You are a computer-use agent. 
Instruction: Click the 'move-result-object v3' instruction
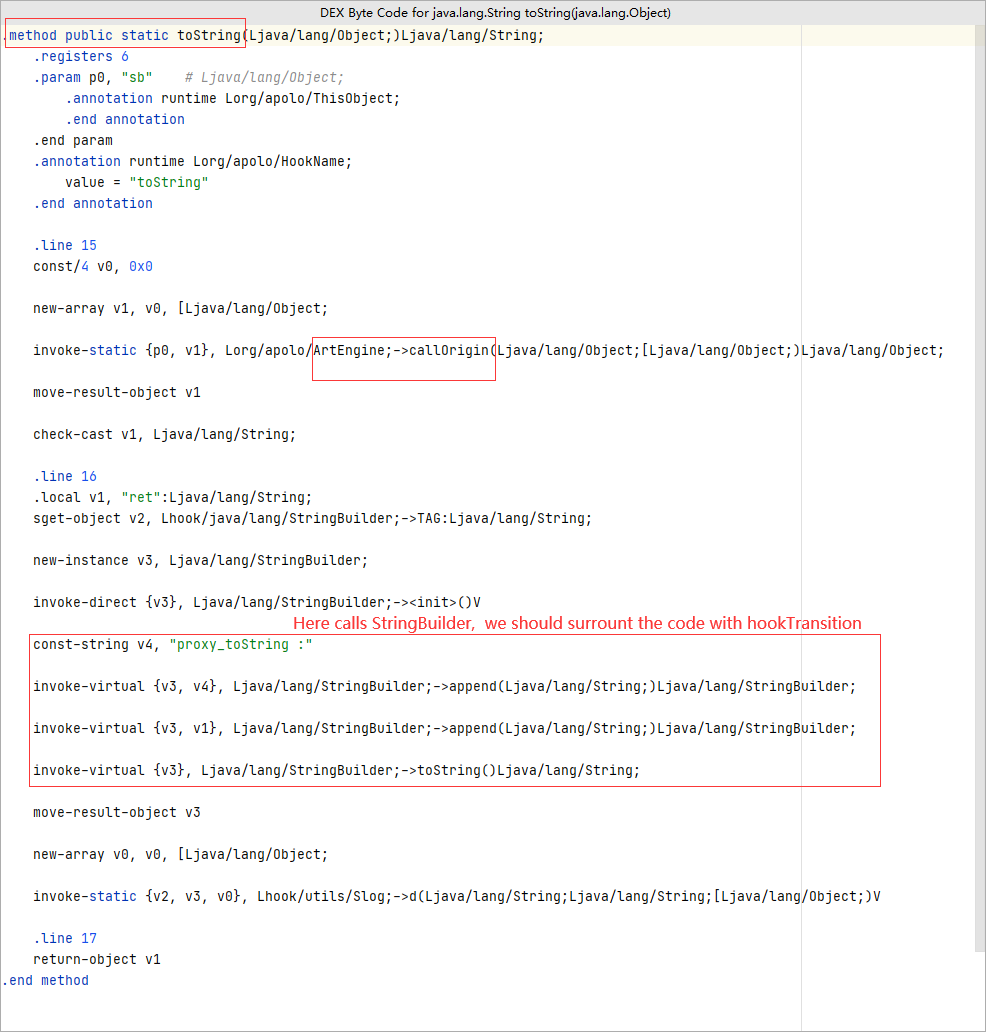point(117,813)
